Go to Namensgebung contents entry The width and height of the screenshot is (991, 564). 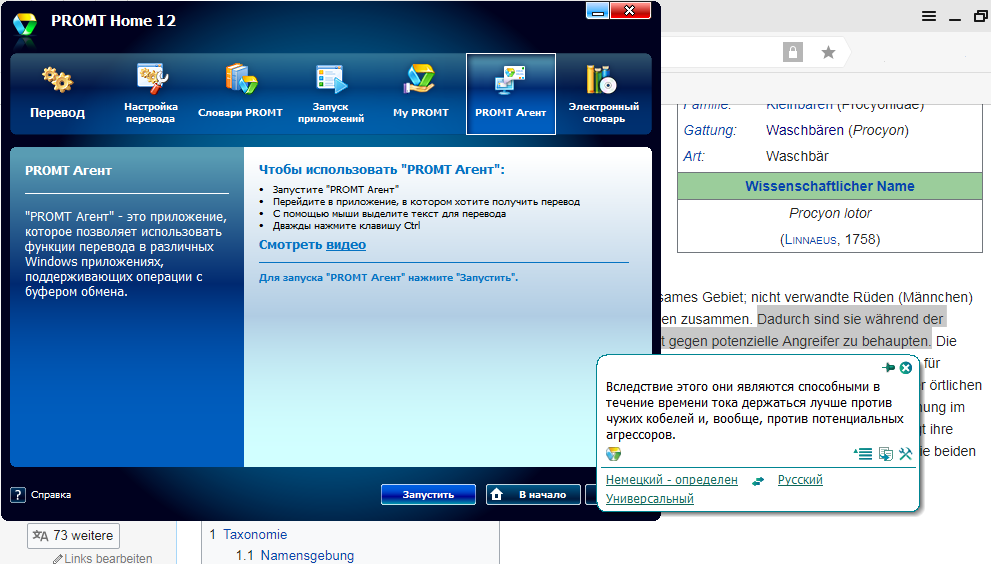307,555
